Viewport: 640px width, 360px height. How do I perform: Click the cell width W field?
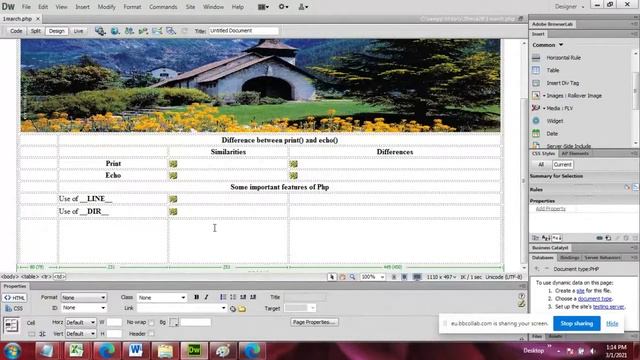tap(114, 322)
